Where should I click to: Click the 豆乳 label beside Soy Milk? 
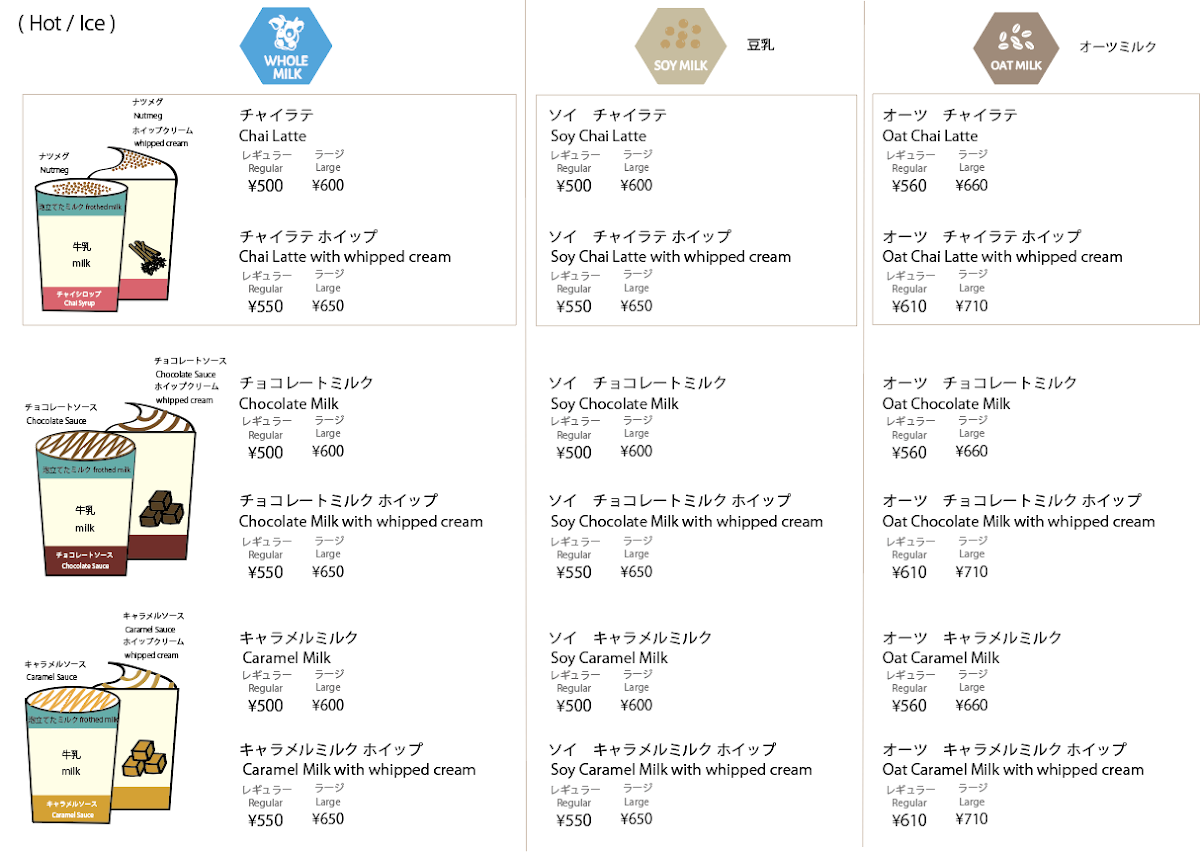[x=760, y=45]
